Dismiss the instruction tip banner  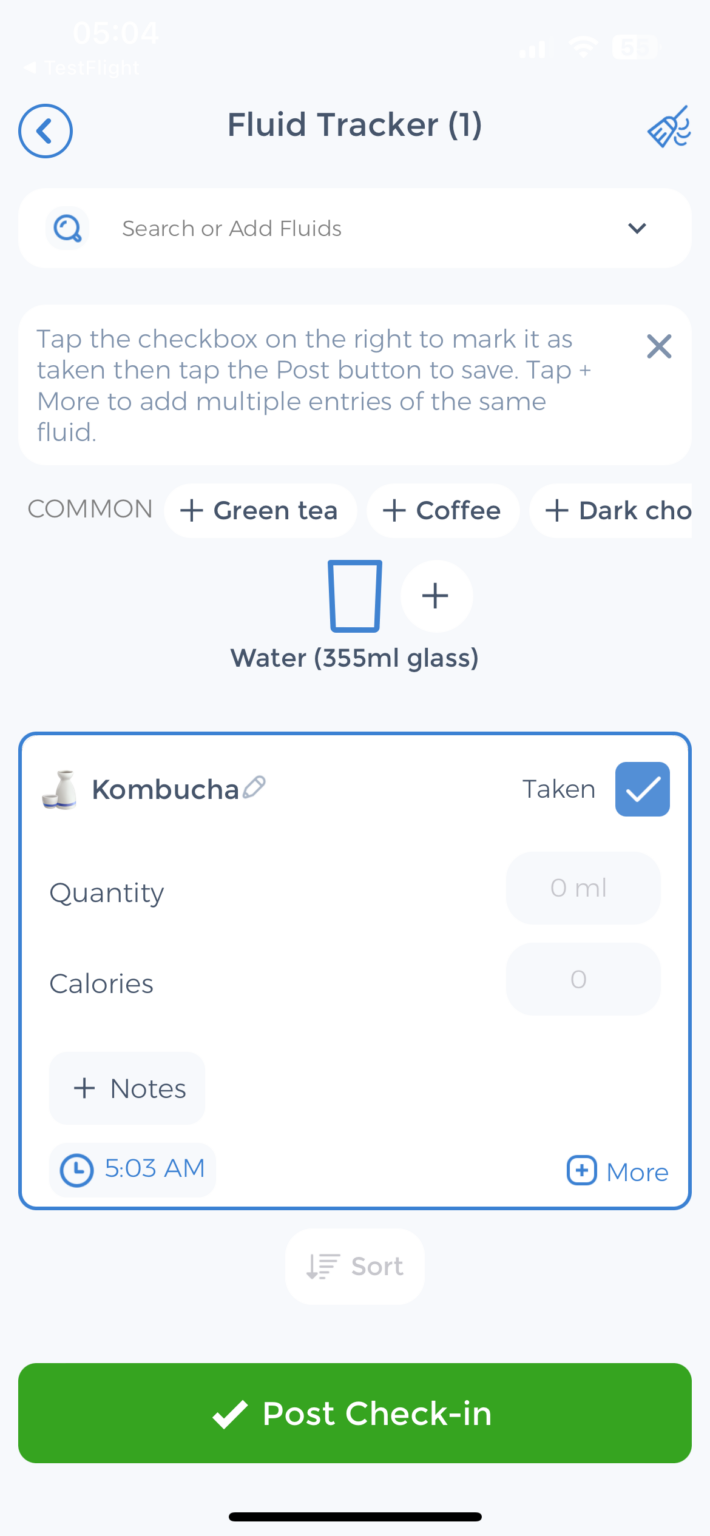[659, 347]
